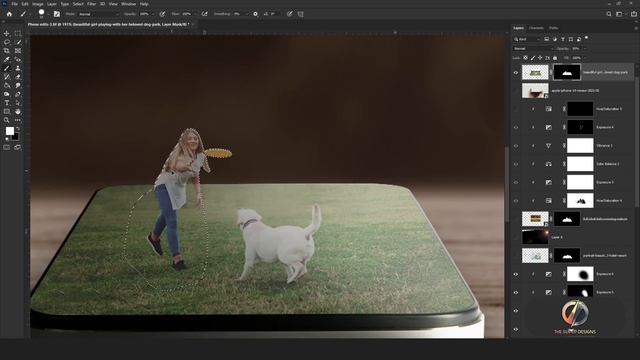Image resolution: width=640 pixels, height=360 pixels.
Task: Open the Flow slider dropdown arrow
Action: click(x=196, y=14)
